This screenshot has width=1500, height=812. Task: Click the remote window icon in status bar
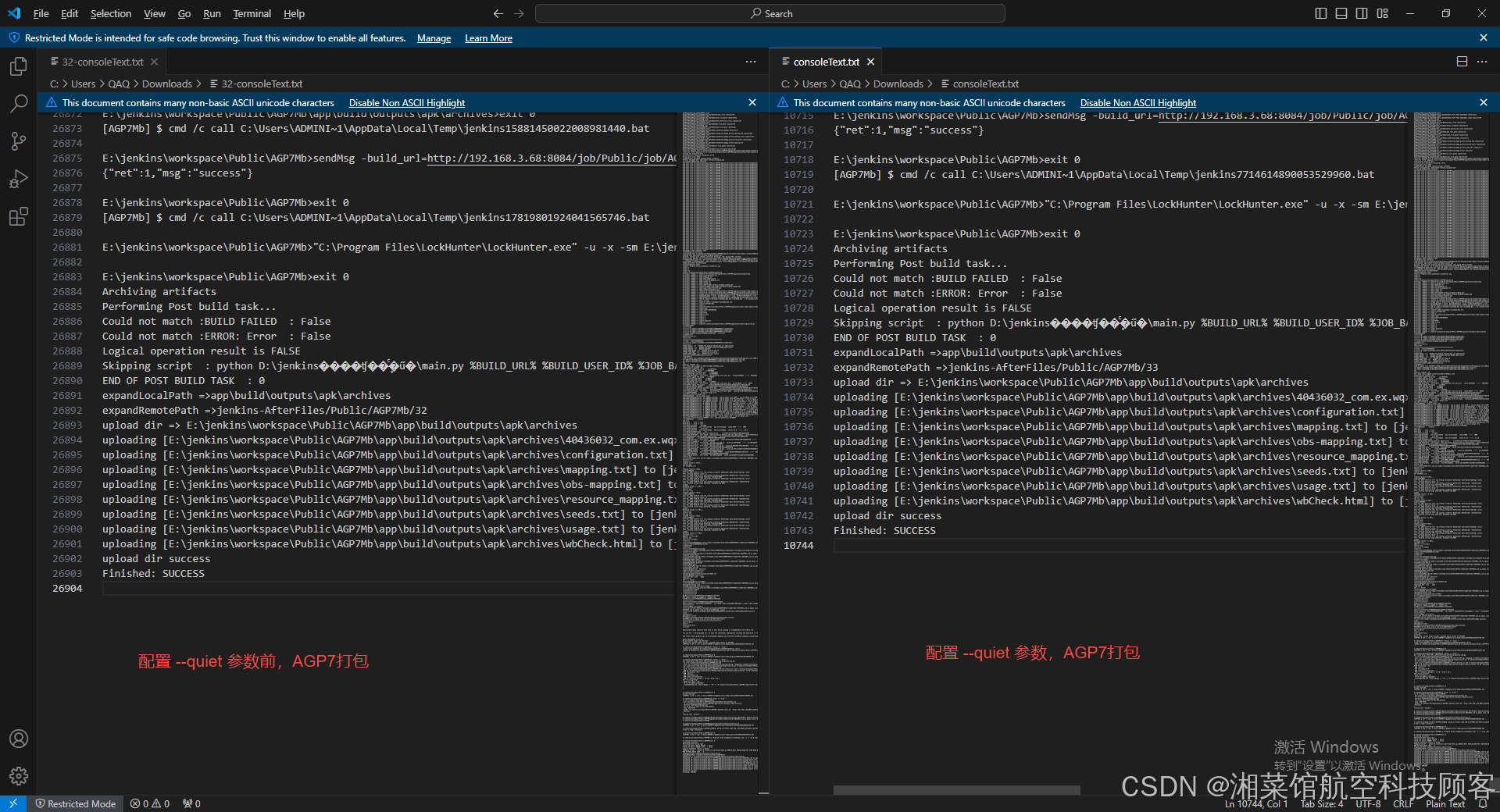click(x=13, y=803)
